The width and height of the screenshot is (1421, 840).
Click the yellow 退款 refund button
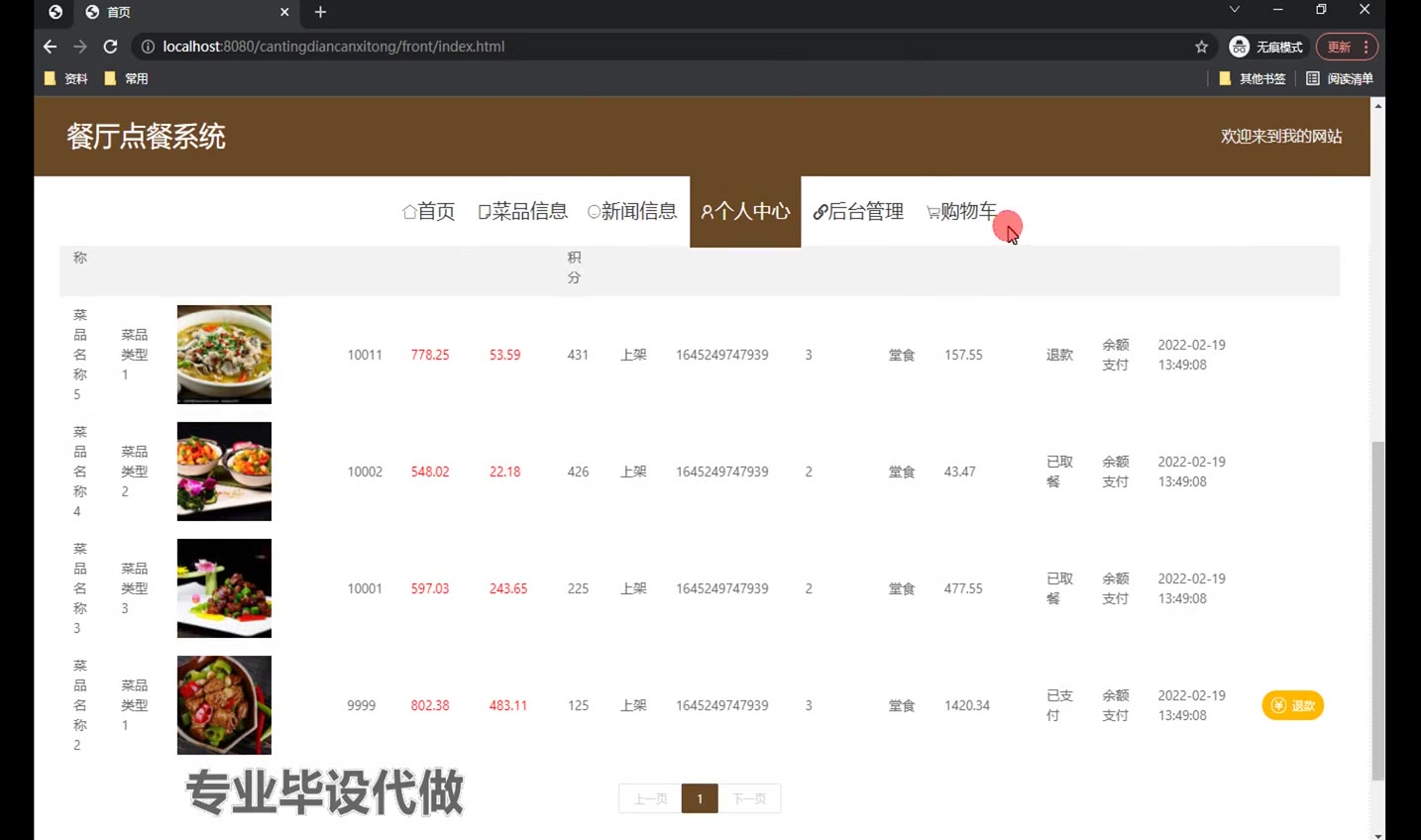(x=1292, y=705)
